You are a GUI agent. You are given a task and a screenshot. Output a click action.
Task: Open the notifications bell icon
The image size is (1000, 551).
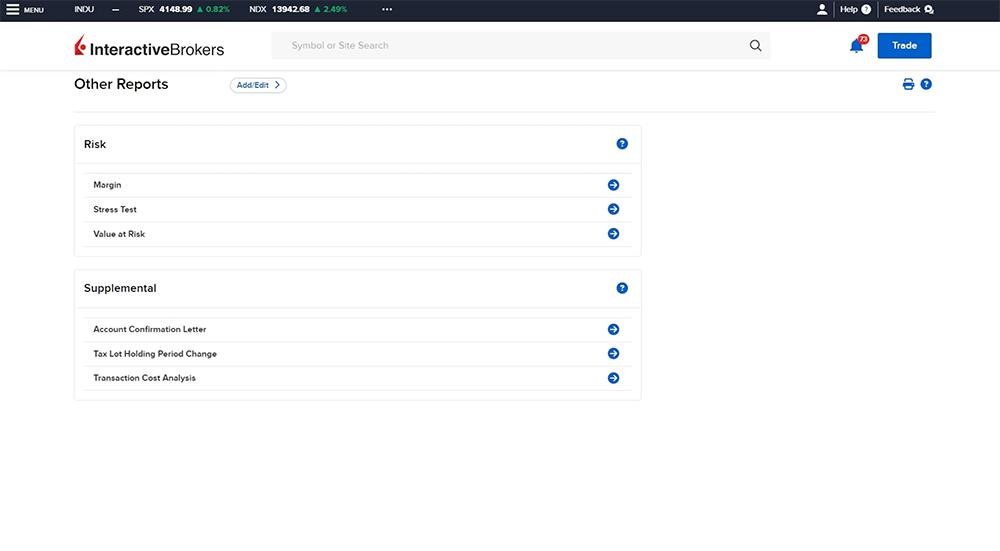856,46
